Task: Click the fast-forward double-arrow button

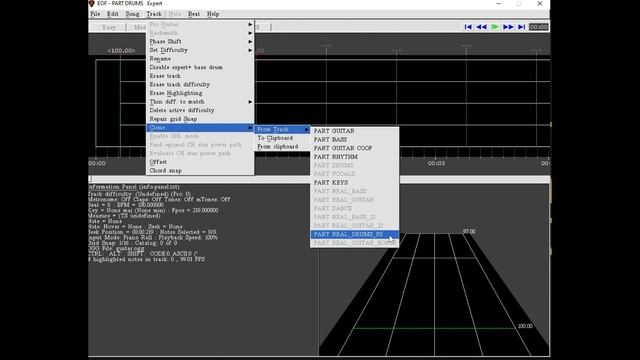Action: coord(508,27)
